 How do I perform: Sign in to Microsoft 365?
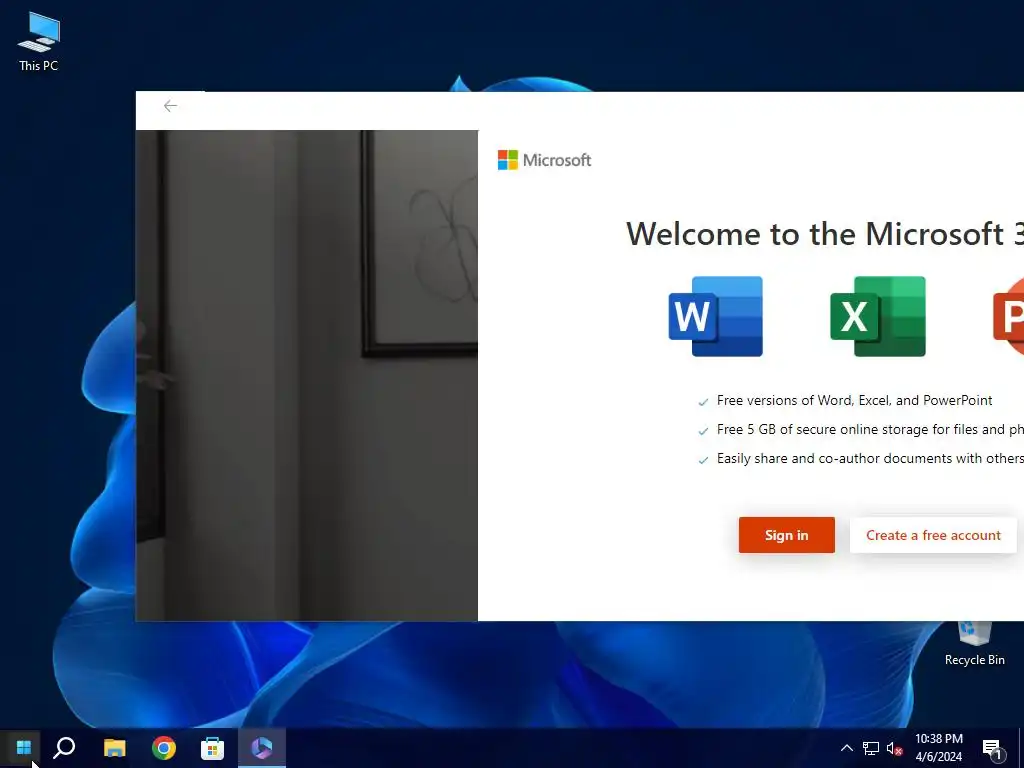pos(786,535)
